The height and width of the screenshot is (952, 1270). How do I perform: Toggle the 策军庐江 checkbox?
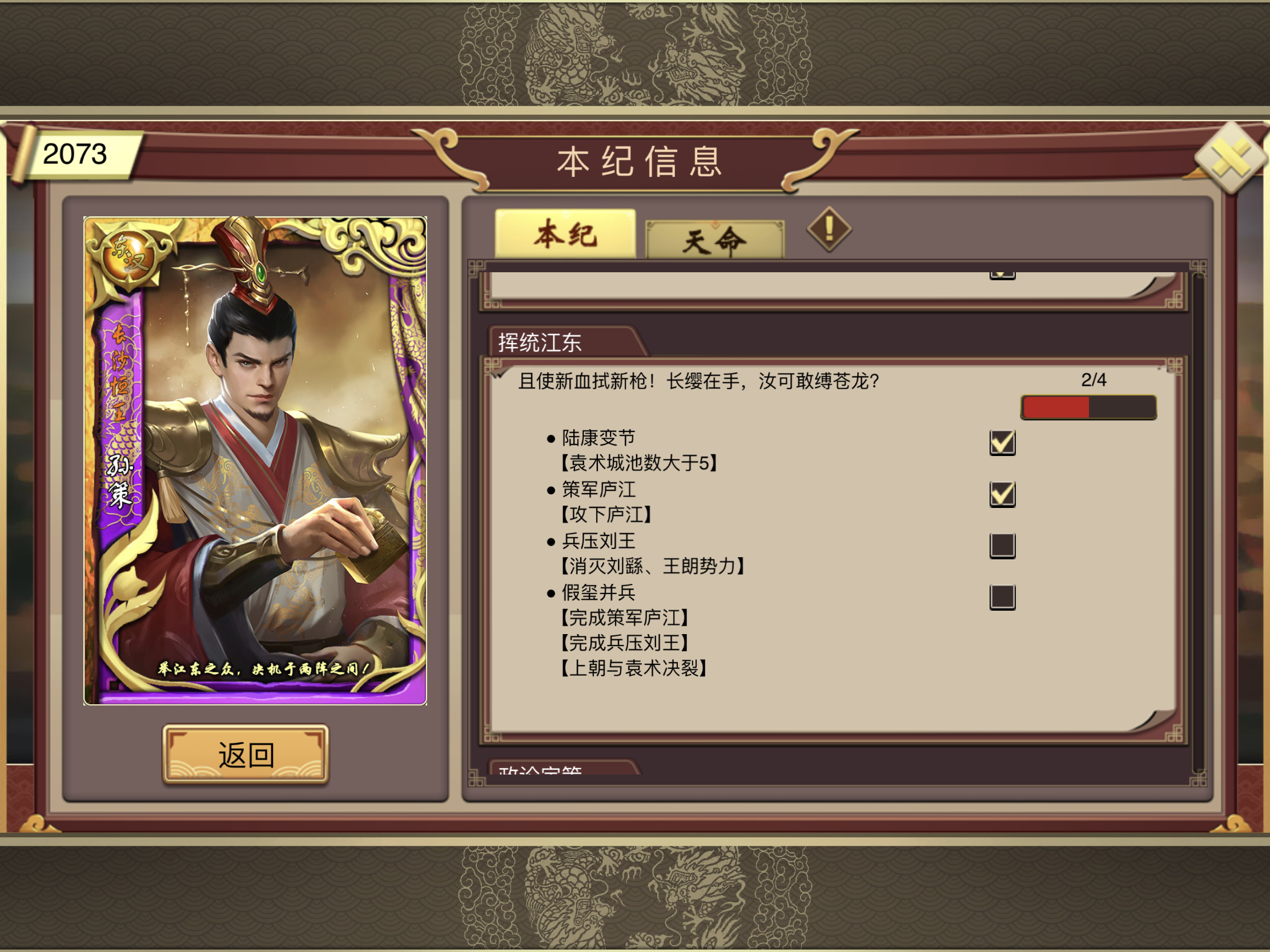pyautogui.click(x=1002, y=494)
